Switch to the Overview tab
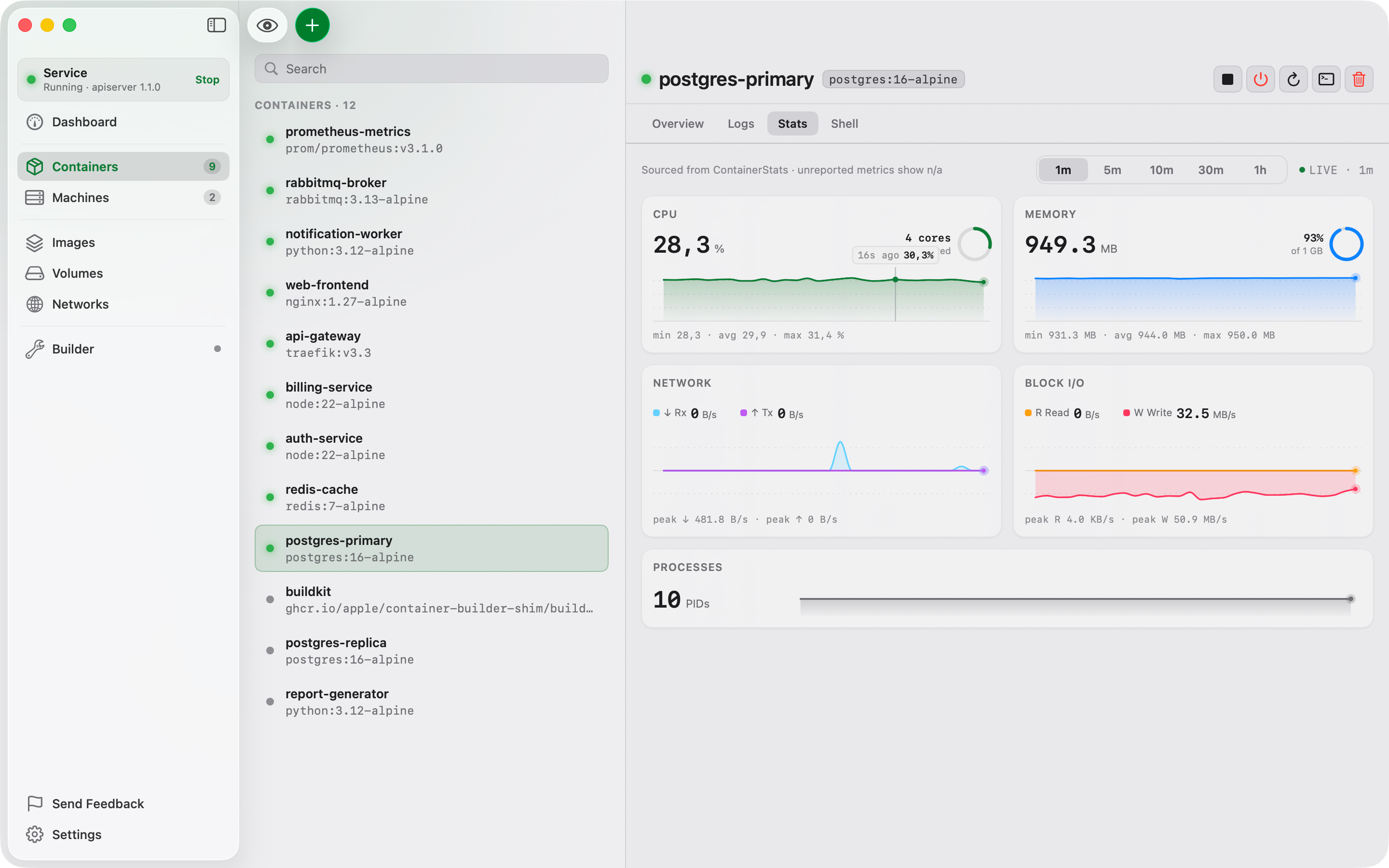The width and height of the screenshot is (1389, 868). [678, 123]
